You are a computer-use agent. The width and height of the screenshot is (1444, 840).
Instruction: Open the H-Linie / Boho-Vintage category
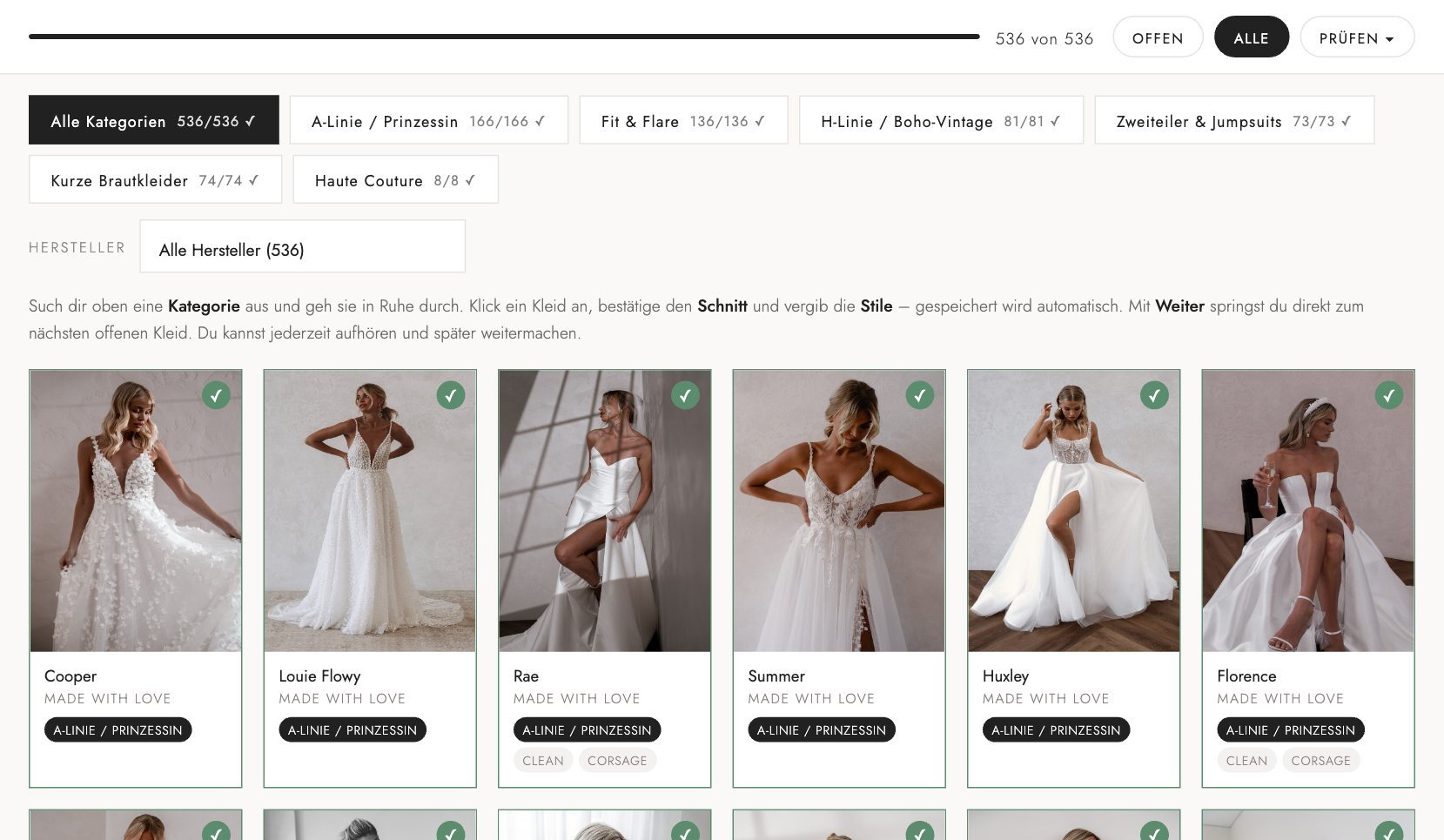(941, 120)
